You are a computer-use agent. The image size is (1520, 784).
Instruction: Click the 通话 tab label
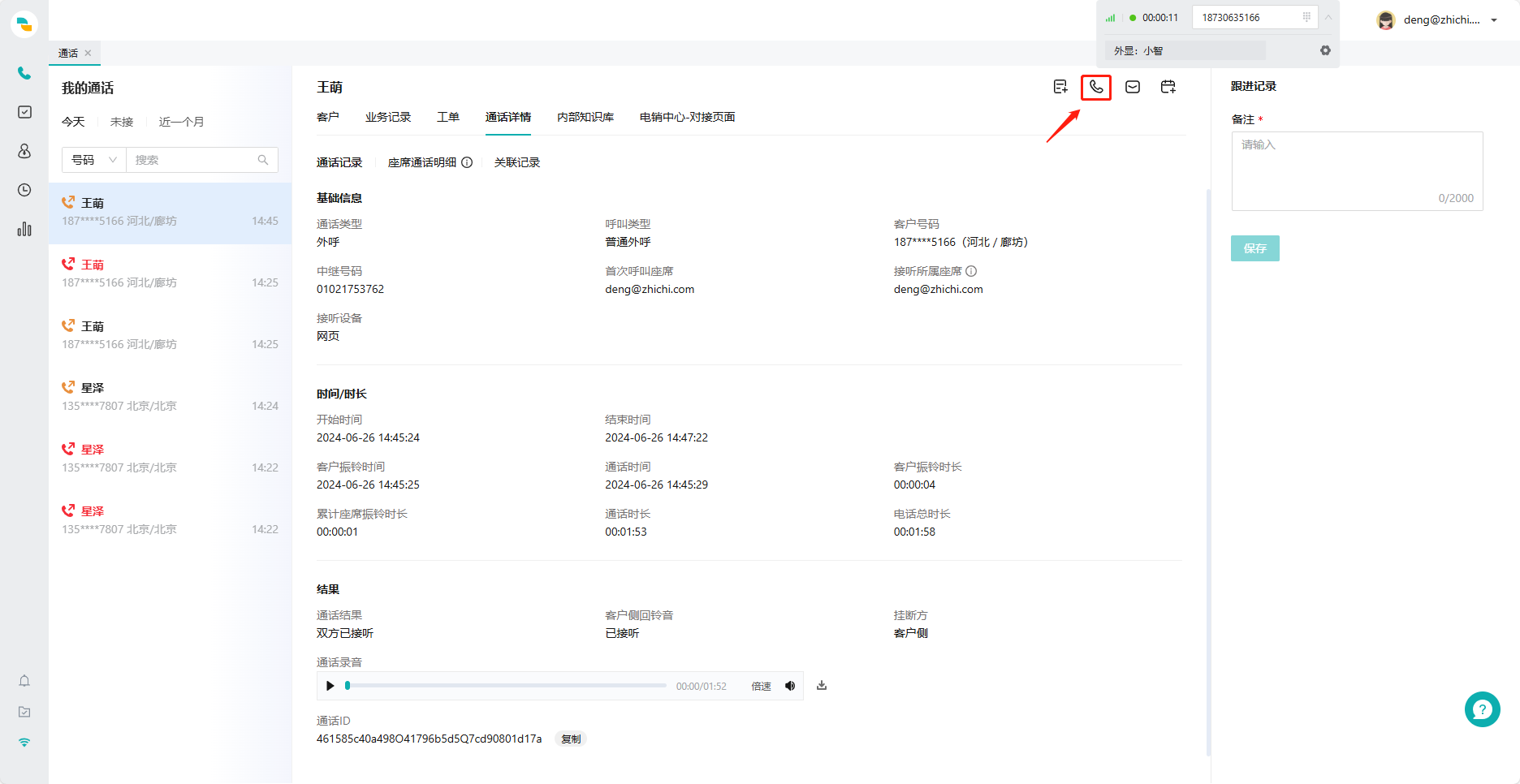[x=68, y=53]
